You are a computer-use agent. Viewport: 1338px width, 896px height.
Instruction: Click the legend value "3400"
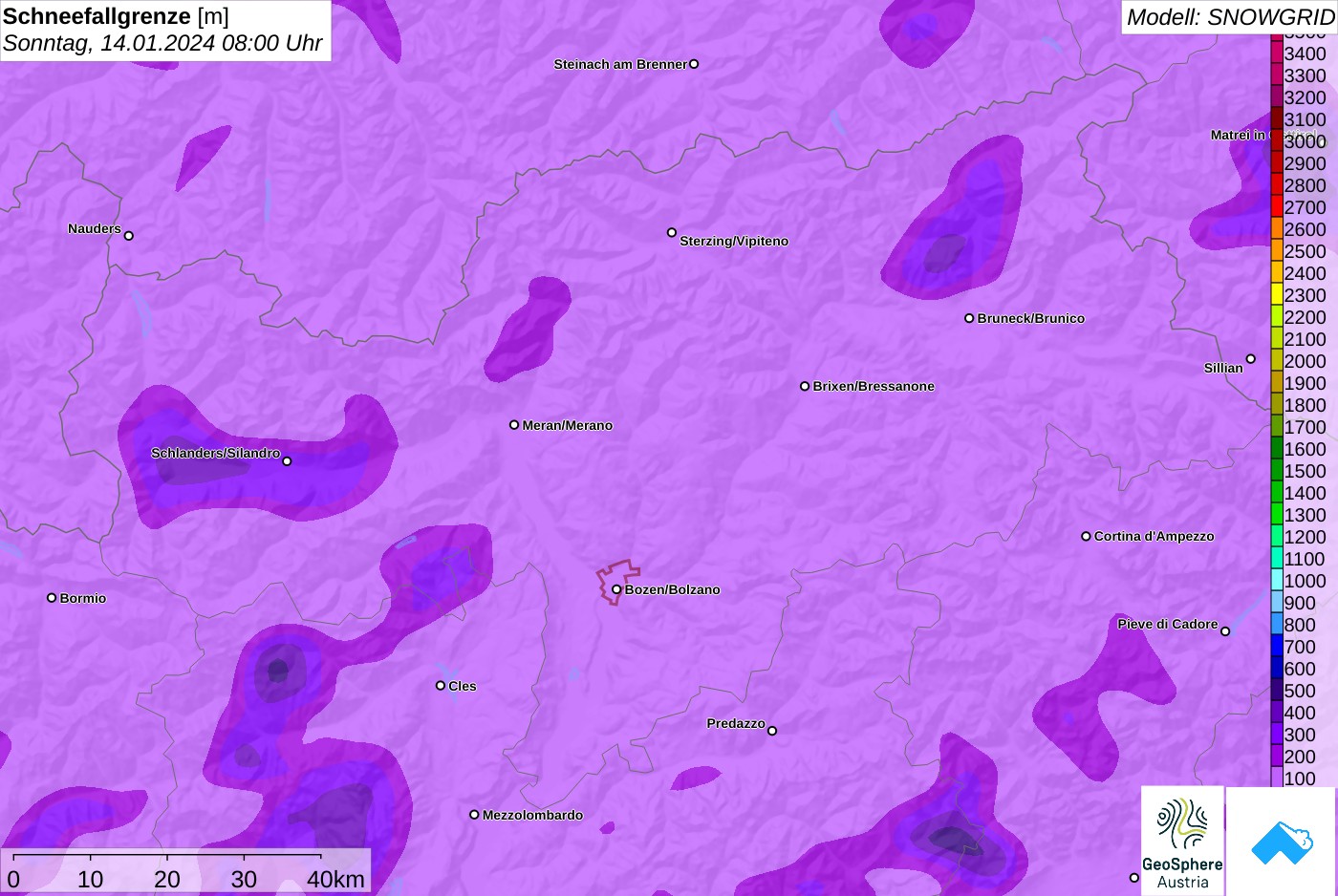click(x=1306, y=53)
